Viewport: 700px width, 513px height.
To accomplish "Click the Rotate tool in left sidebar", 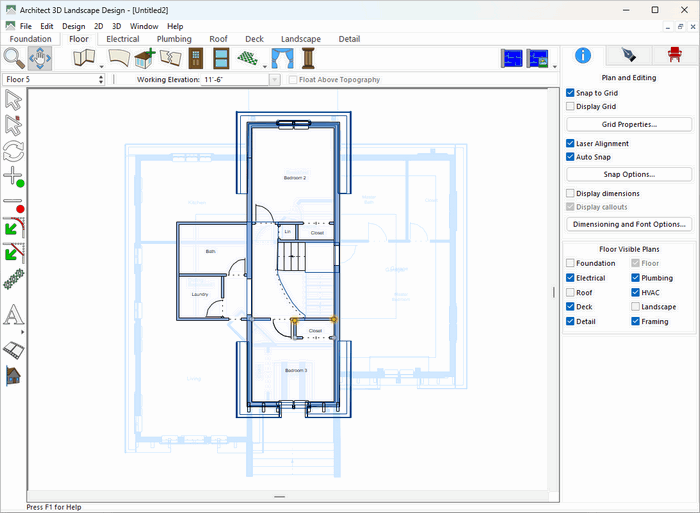I will pyautogui.click(x=14, y=151).
